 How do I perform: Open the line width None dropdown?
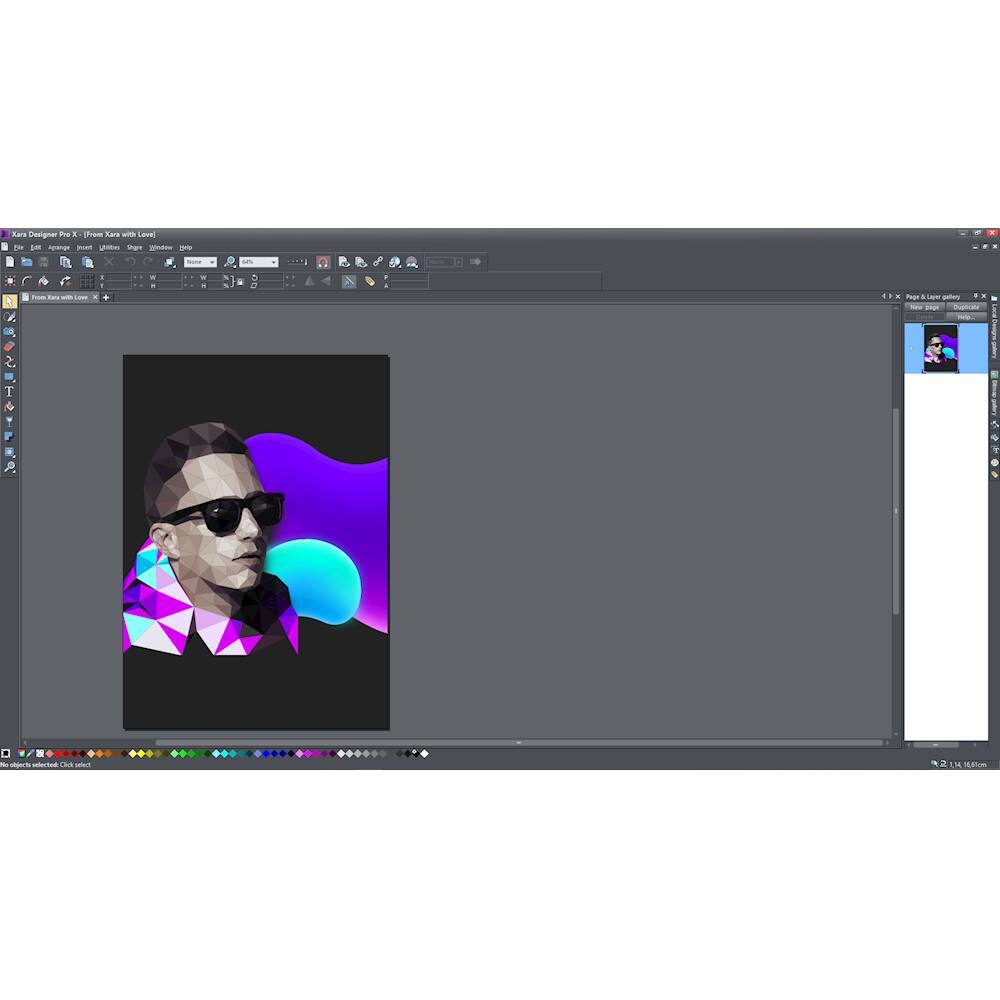213,262
